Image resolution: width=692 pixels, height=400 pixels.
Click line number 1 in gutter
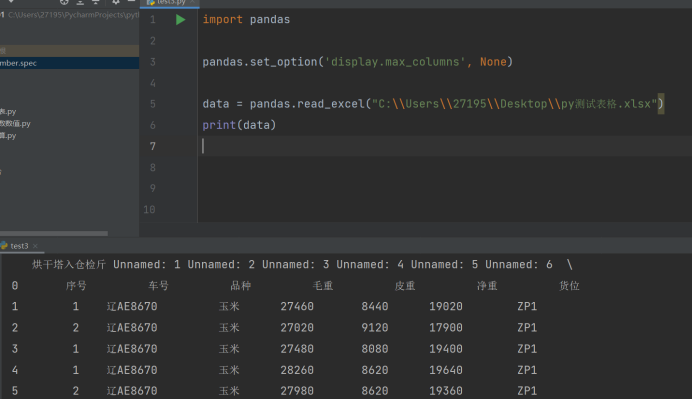pyautogui.click(x=153, y=19)
